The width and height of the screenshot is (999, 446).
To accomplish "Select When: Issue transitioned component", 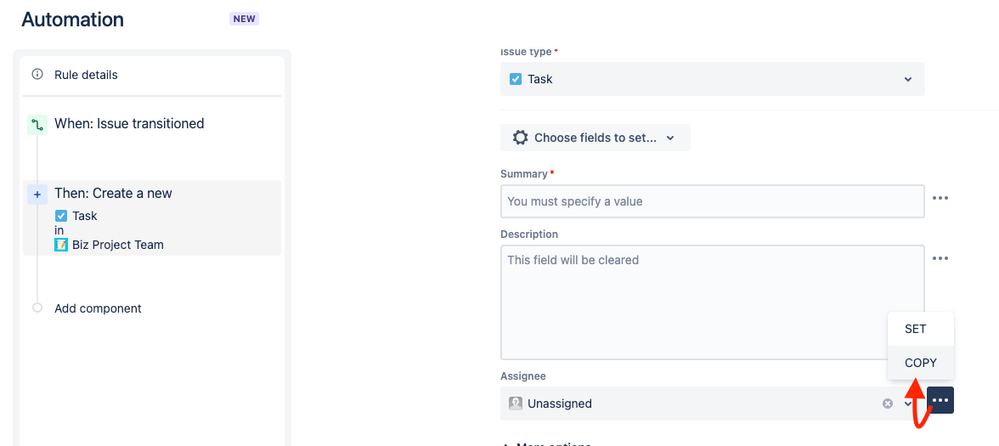I will click(x=129, y=124).
